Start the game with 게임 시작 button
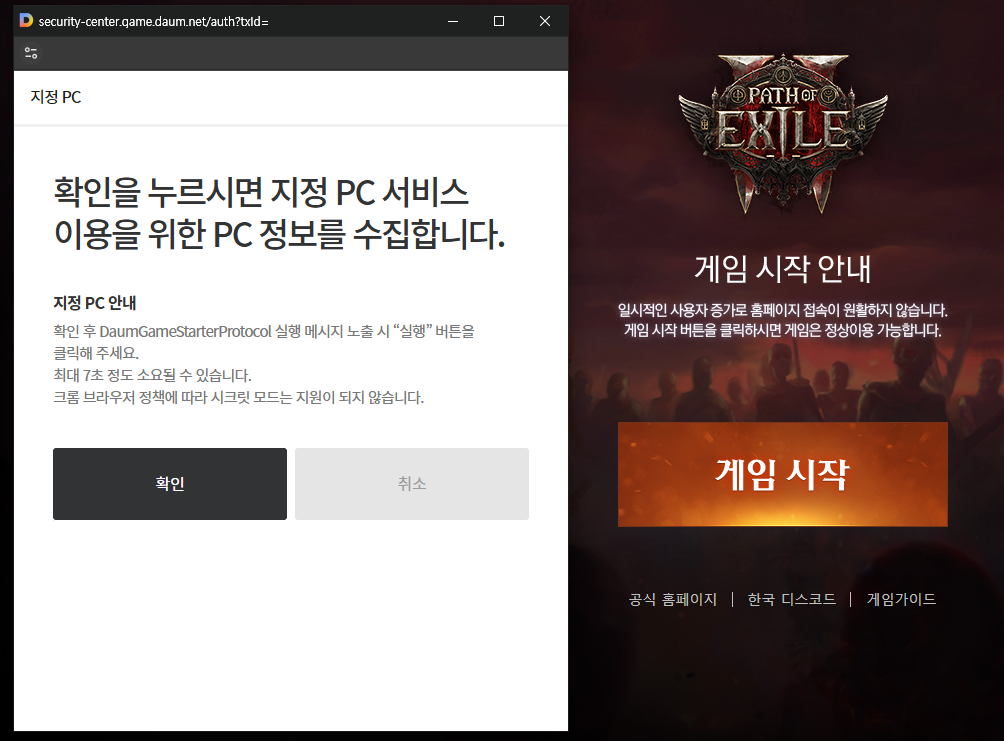Viewport: 1004px width, 741px height. pos(782,474)
